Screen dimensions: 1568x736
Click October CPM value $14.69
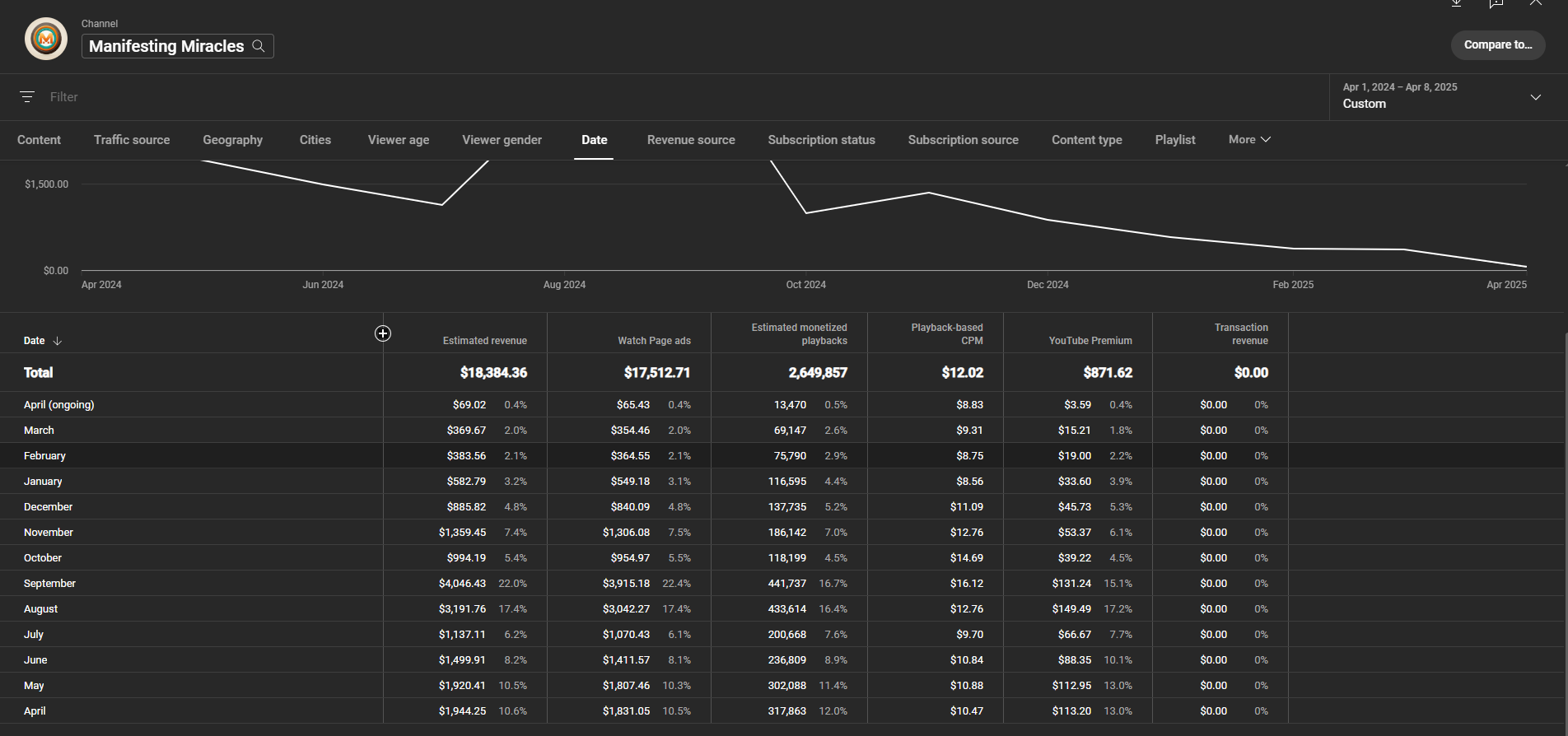pos(967,558)
